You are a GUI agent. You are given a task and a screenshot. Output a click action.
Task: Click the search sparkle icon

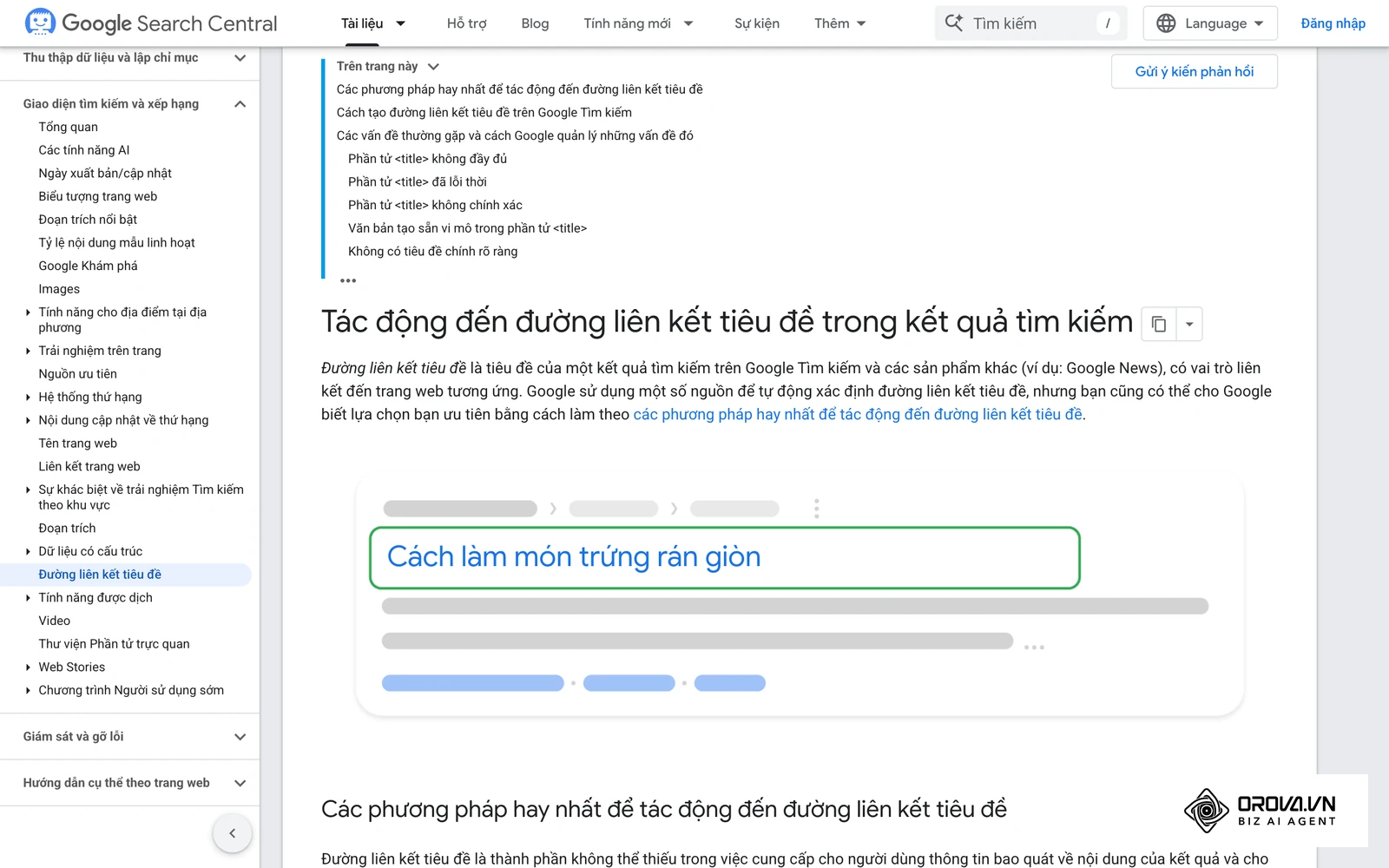coord(954,23)
